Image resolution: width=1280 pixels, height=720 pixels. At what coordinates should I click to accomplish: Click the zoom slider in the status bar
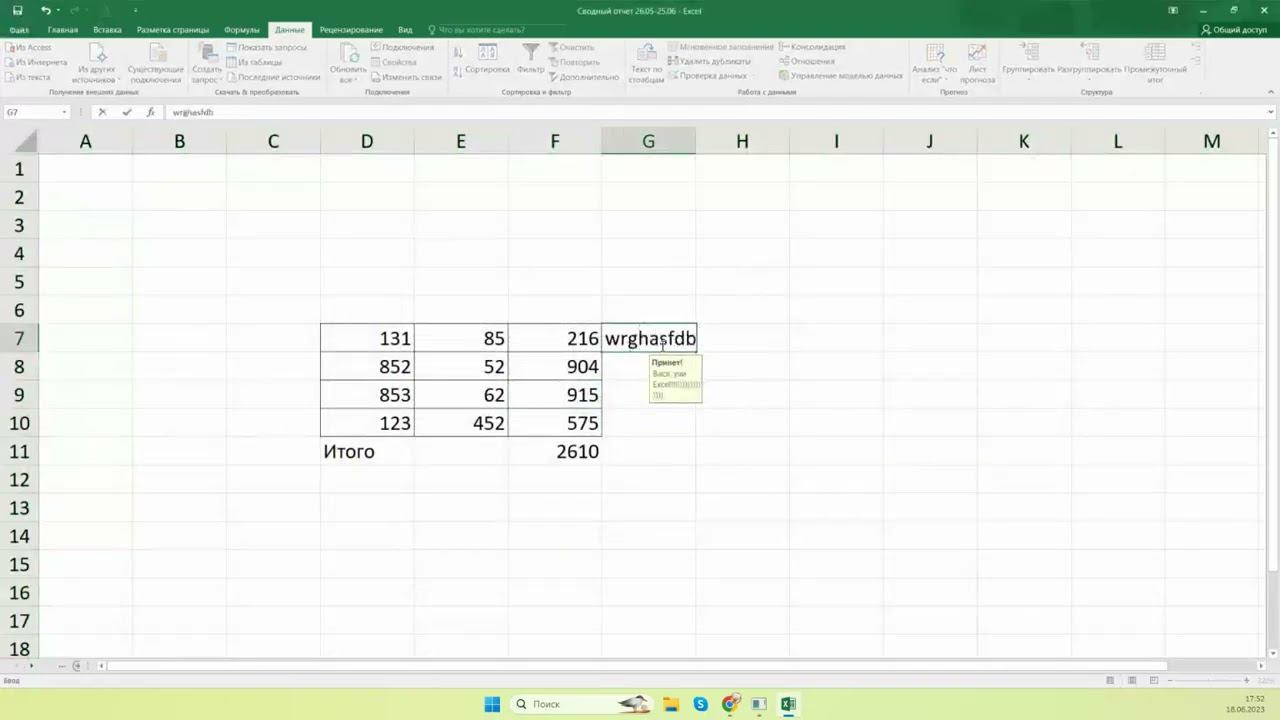(x=1210, y=681)
